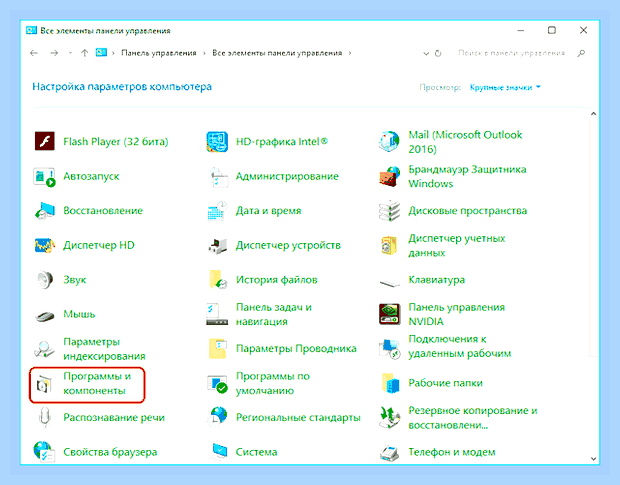Open the Крупные значки view dropdown

click(x=505, y=87)
